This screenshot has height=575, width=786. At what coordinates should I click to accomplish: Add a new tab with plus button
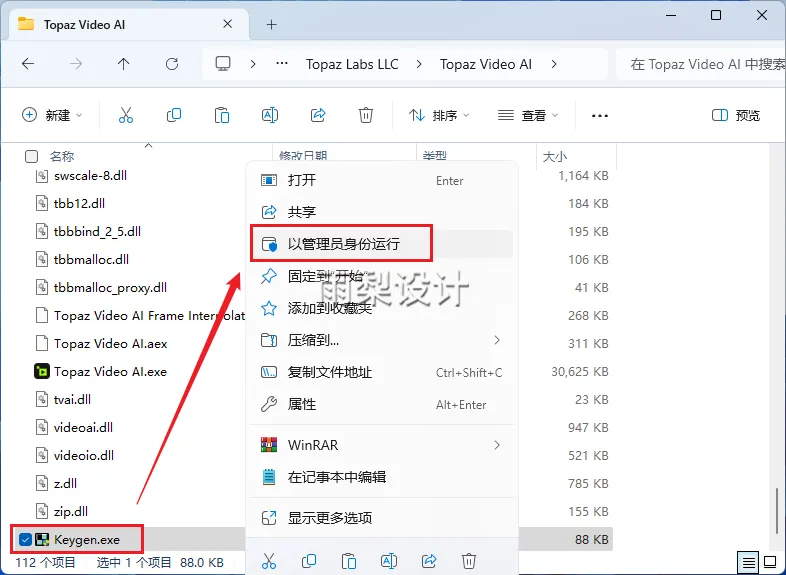[271, 25]
